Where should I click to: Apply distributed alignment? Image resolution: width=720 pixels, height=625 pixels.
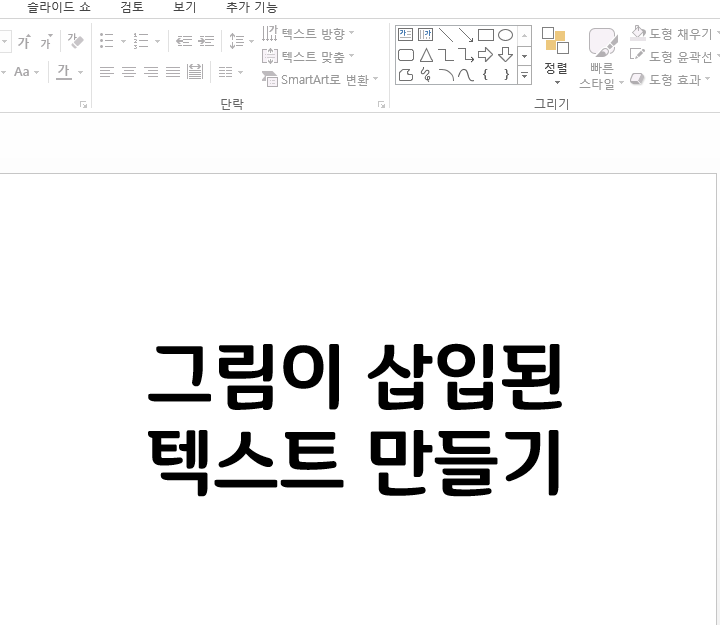(x=195, y=72)
